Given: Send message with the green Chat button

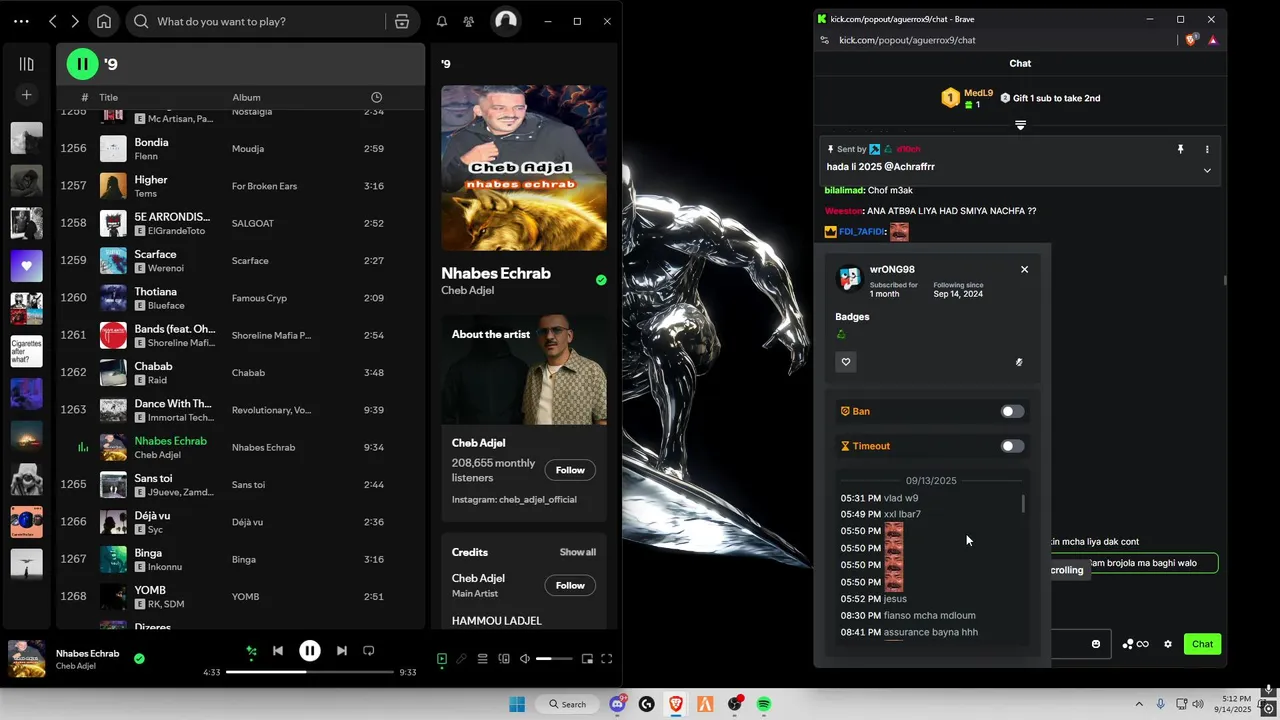Looking at the screenshot, I should 1202,644.
